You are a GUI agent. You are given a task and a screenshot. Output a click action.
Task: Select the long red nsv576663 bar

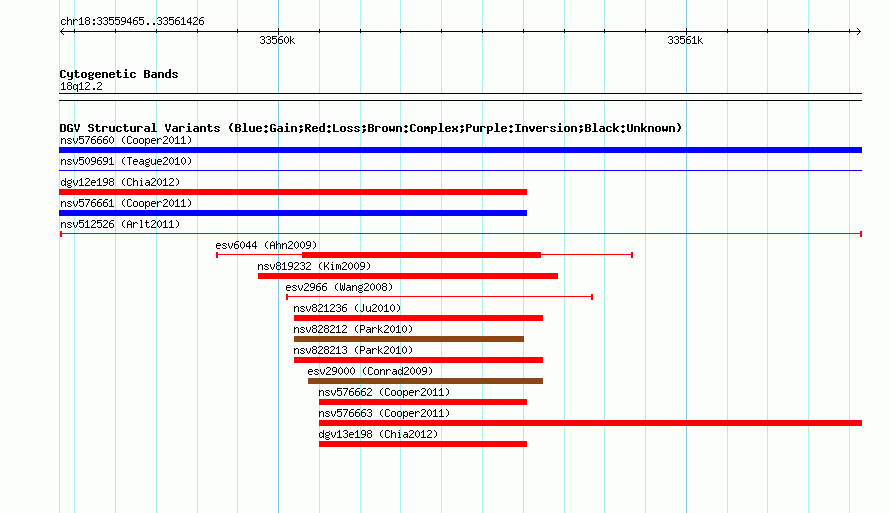click(590, 423)
